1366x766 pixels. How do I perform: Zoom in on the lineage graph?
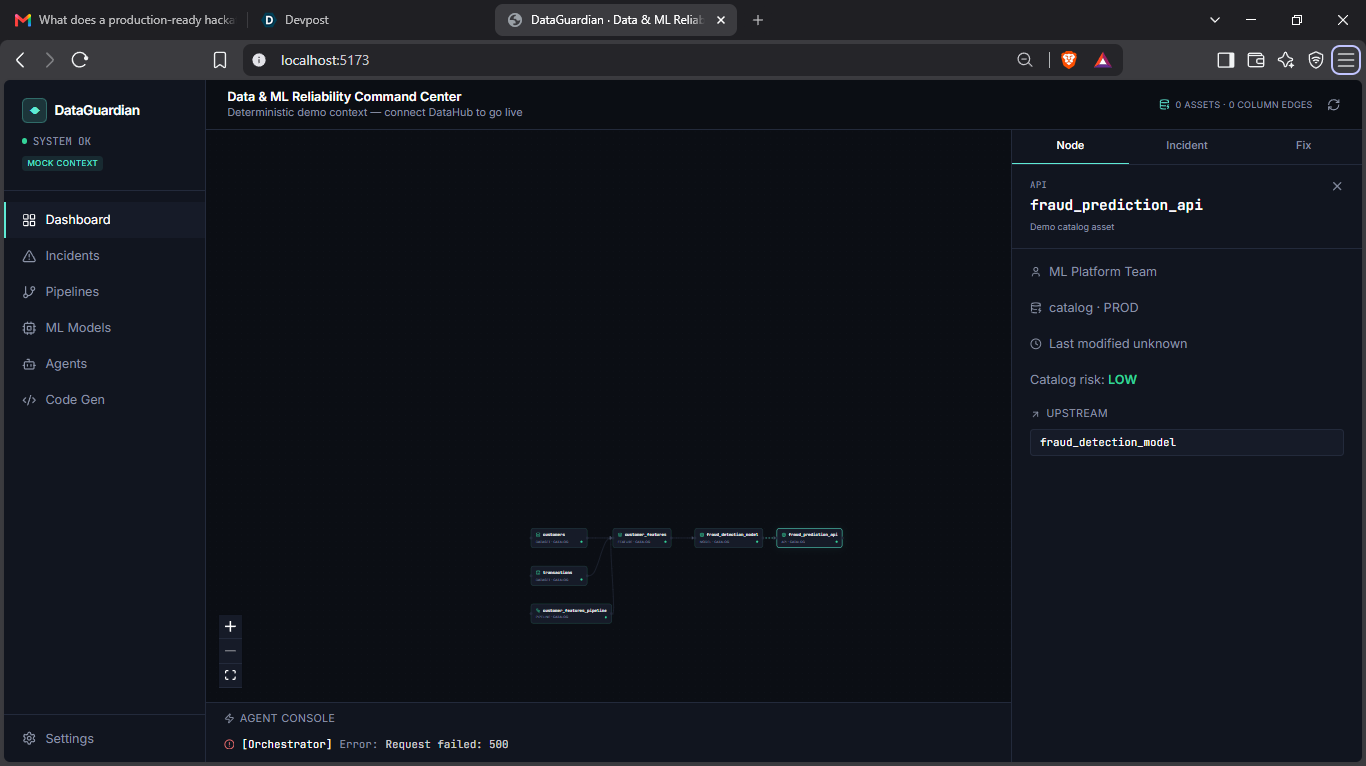click(x=230, y=627)
